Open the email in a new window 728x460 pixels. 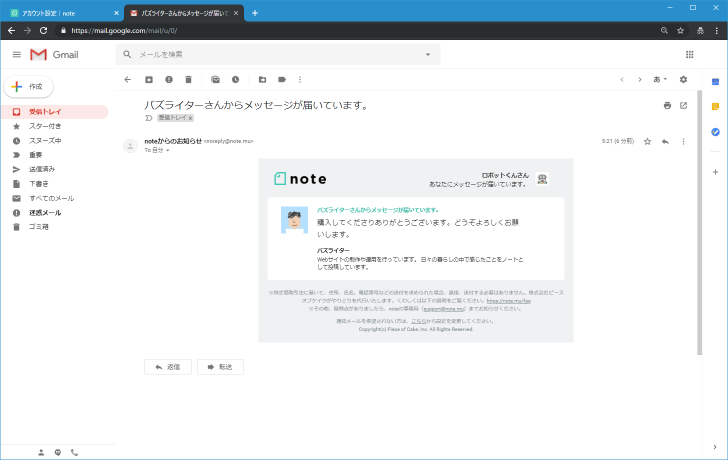click(x=683, y=105)
